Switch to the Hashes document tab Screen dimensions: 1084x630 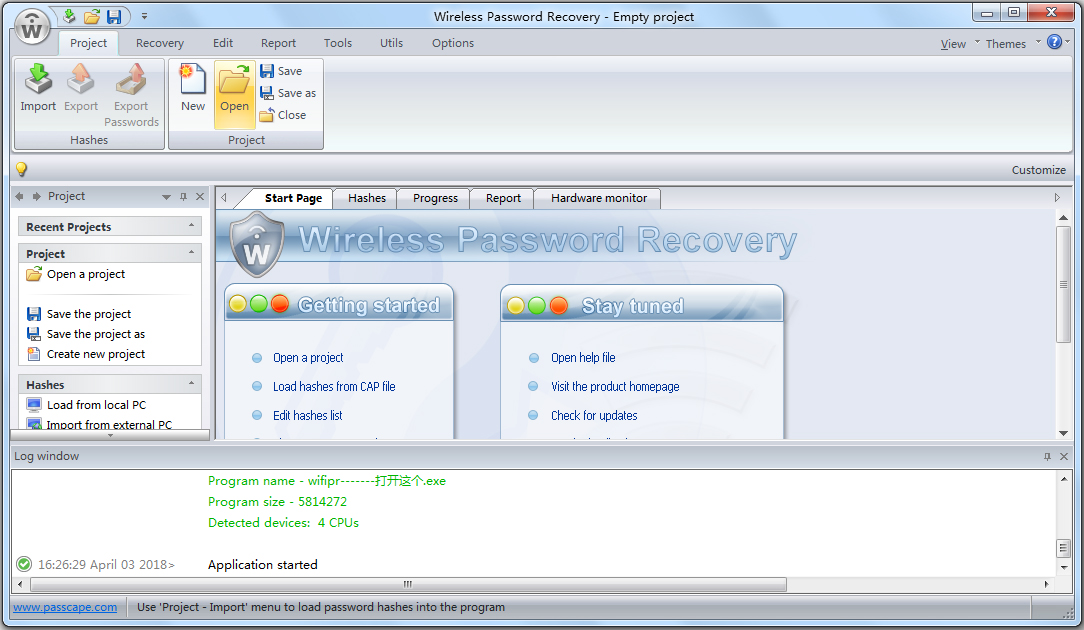point(366,198)
